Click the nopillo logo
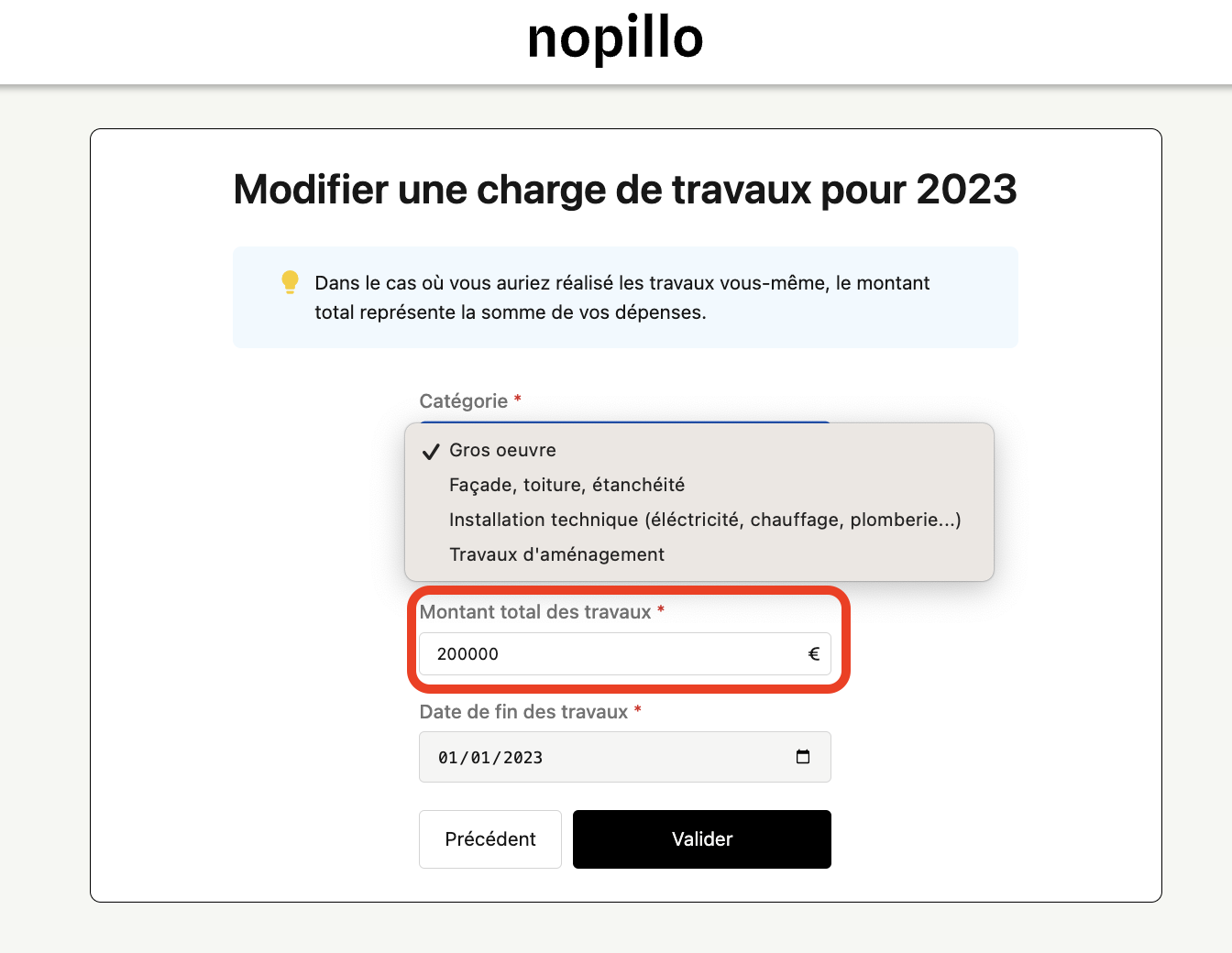 point(615,38)
